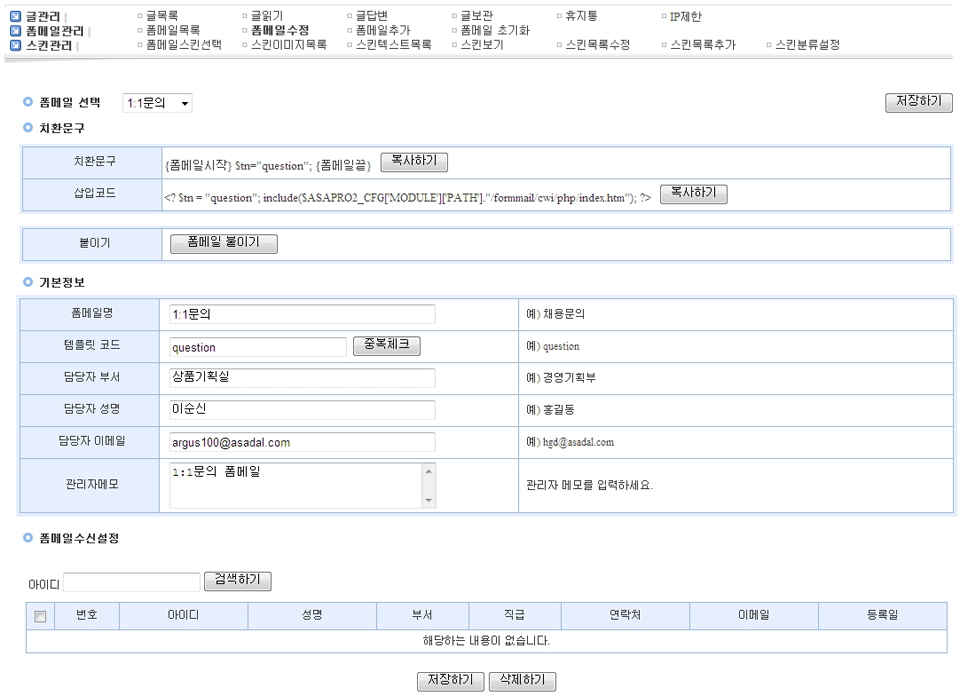The image size is (960, 696).
Task: Open the 폼메일 선택 dropdown (1:1문의)
Action: pos(157,103)
